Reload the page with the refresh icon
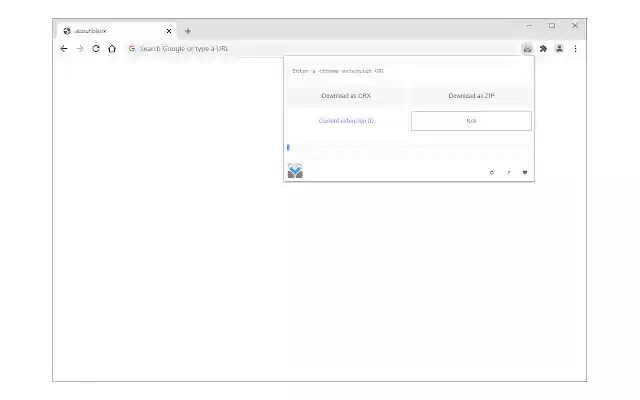Image resolution: width=640 pixels, height=400 pixels. pos(96,49)
